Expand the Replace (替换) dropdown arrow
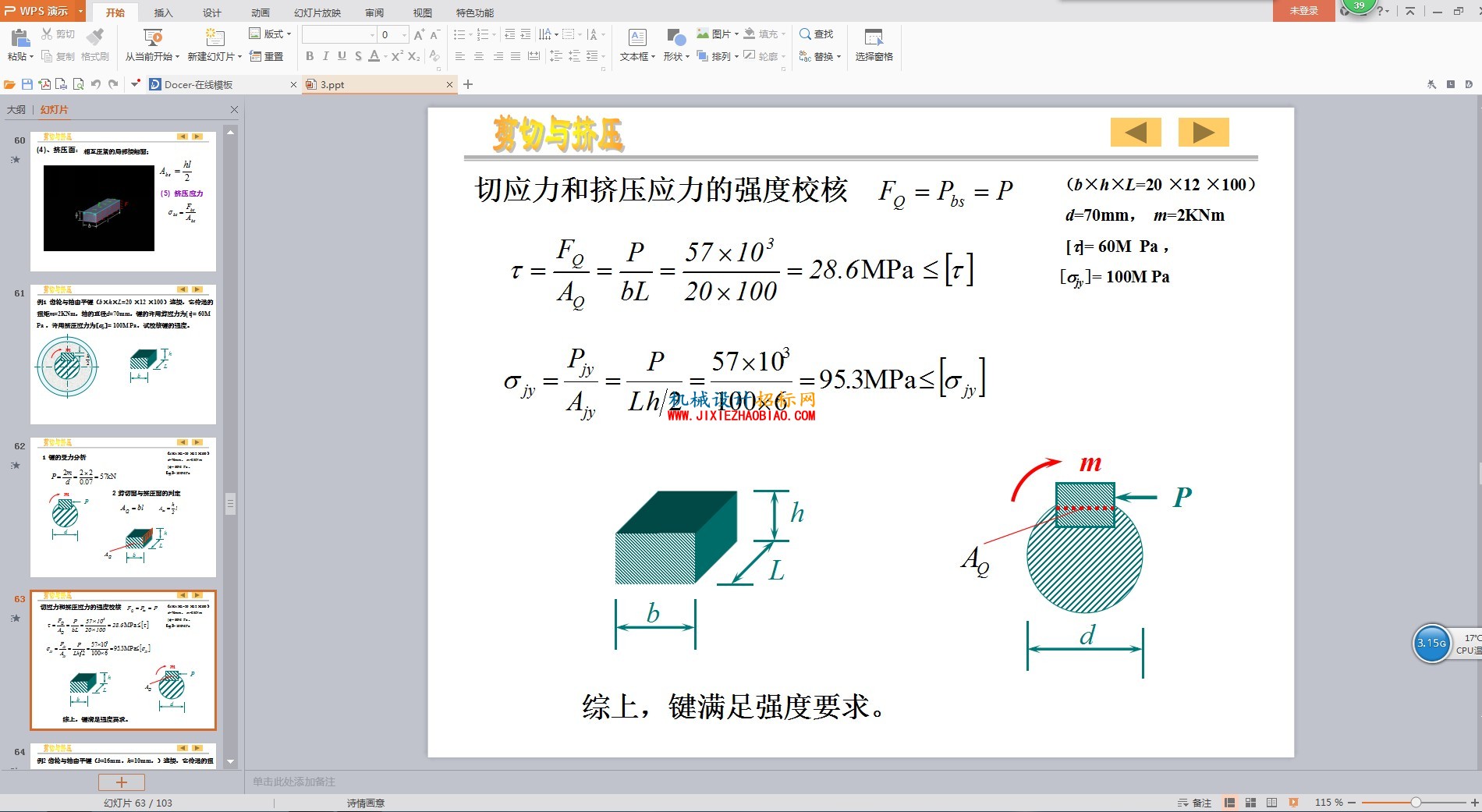Image resolution: width=1482 pixels, height=812 pixels. (838, 57)
